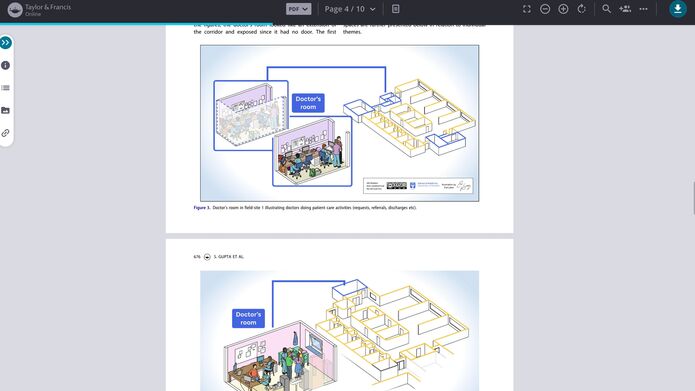Image resolution: width=695 pixels, height=391 pixels.
Task: Click the 'S. GUPTA ET AL.' page header
Action: tap(229, 257)
